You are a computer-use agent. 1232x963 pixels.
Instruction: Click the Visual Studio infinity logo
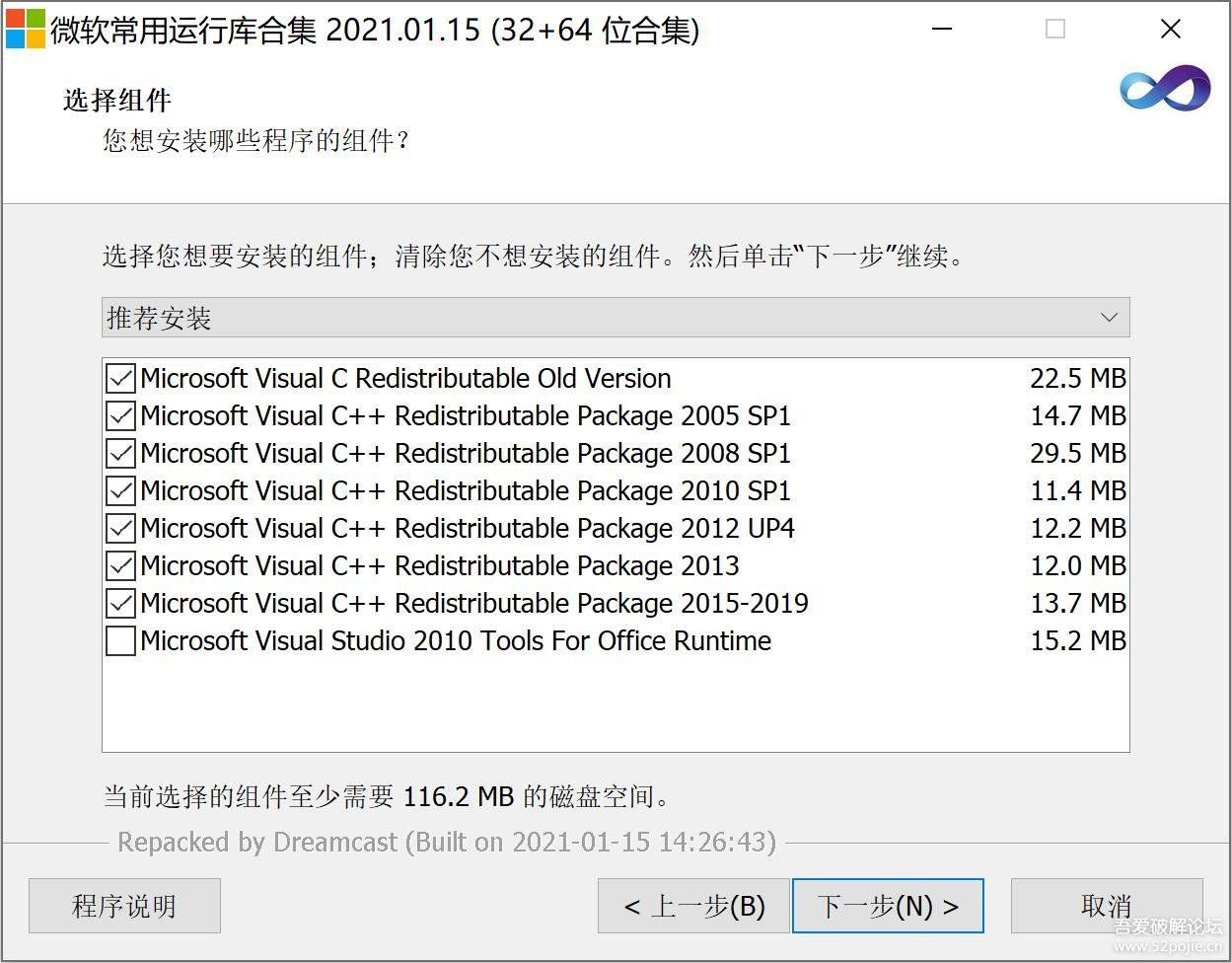[x=1165, y=90]
